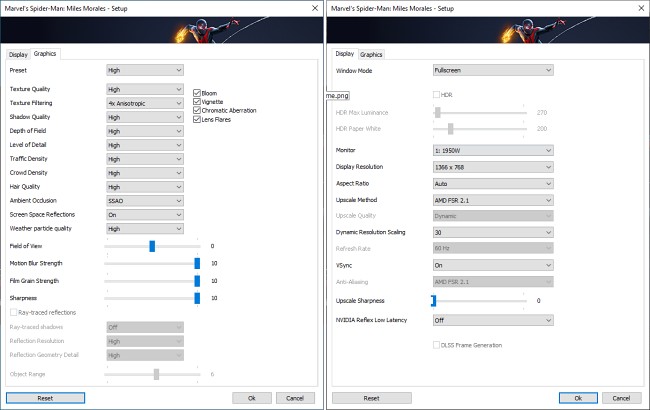Open the Display Resolution dropdown
Image resolution: width=650 pixels, height=410 pixels.
pyautogui.click(x=493, y=167)
